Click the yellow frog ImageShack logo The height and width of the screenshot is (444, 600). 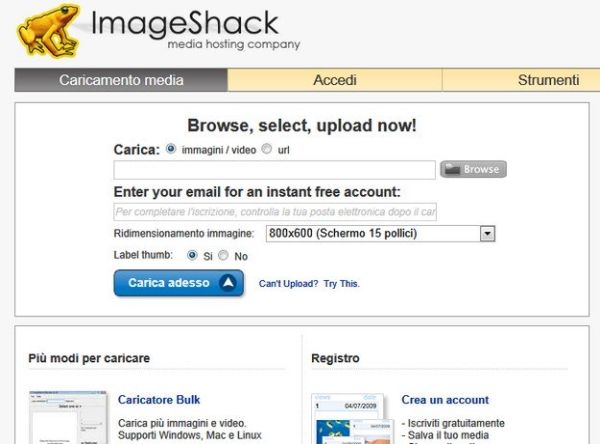point(46,29)
